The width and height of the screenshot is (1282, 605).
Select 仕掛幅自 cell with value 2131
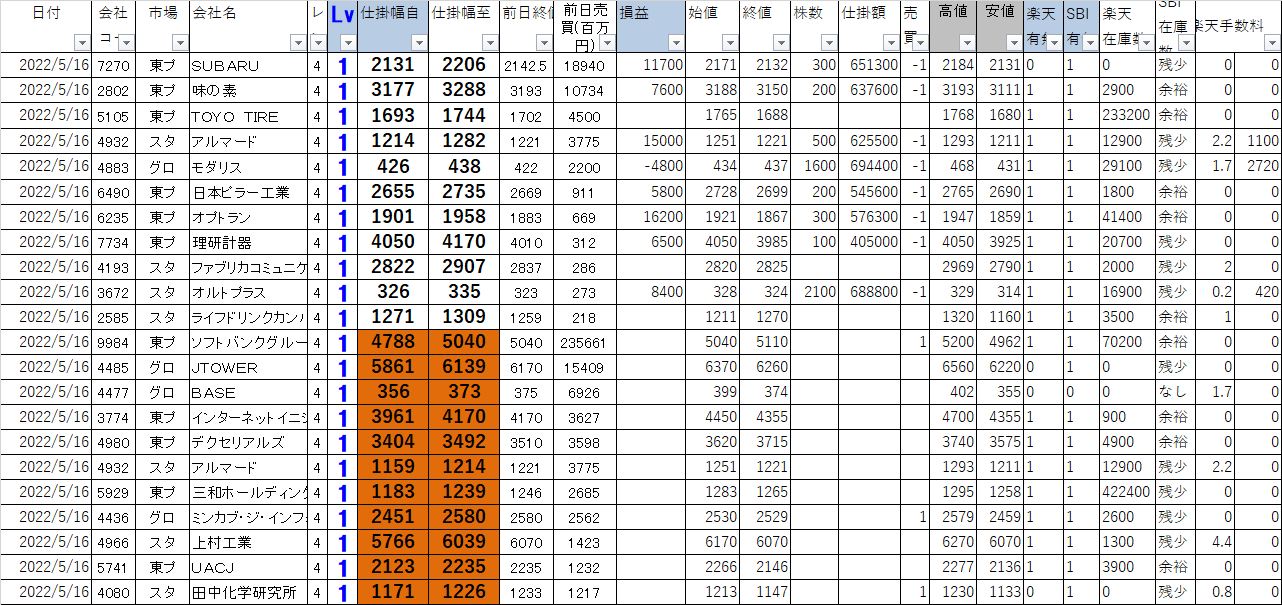tap(393, 65)
